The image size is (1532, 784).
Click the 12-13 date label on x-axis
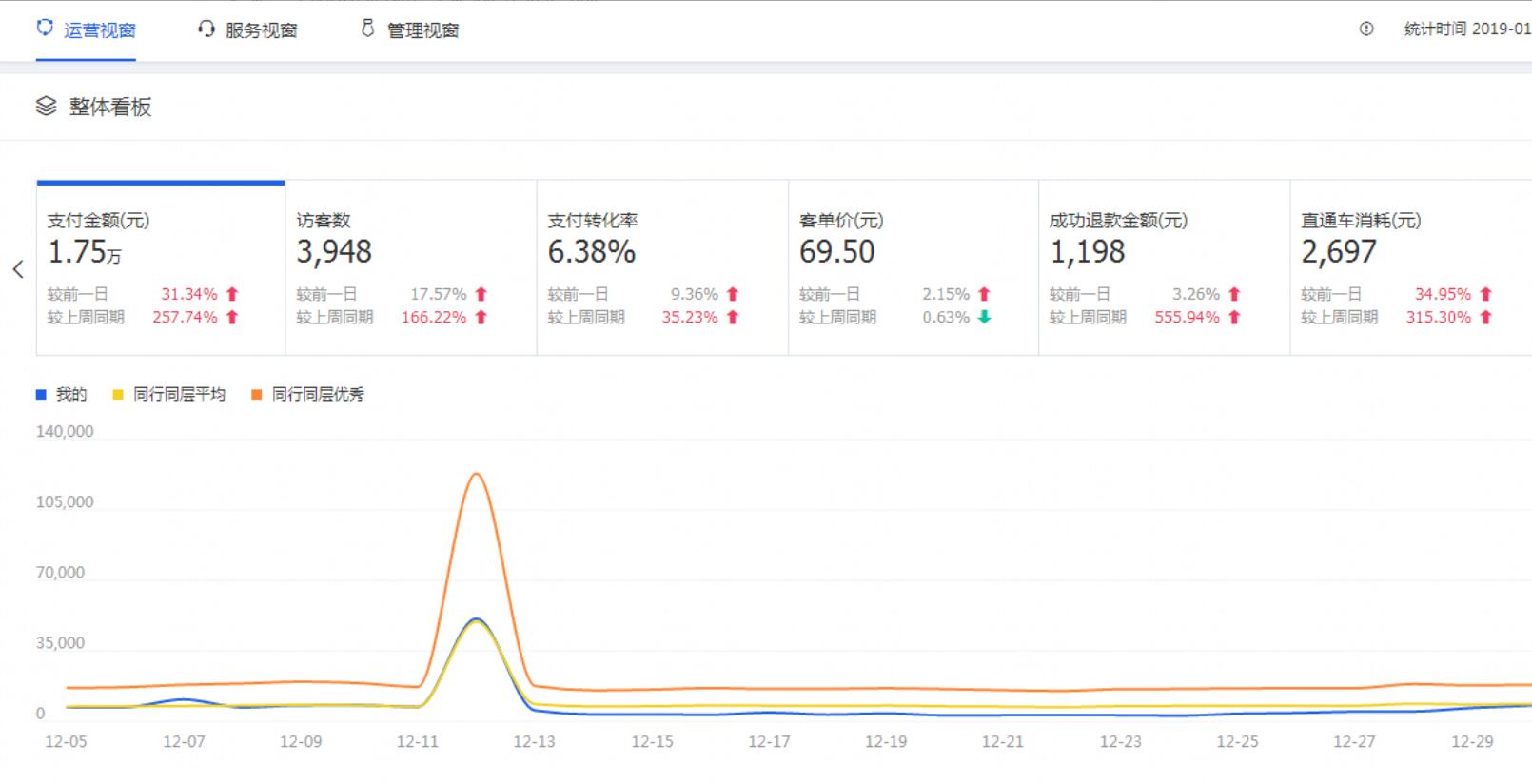pos(534,741)
